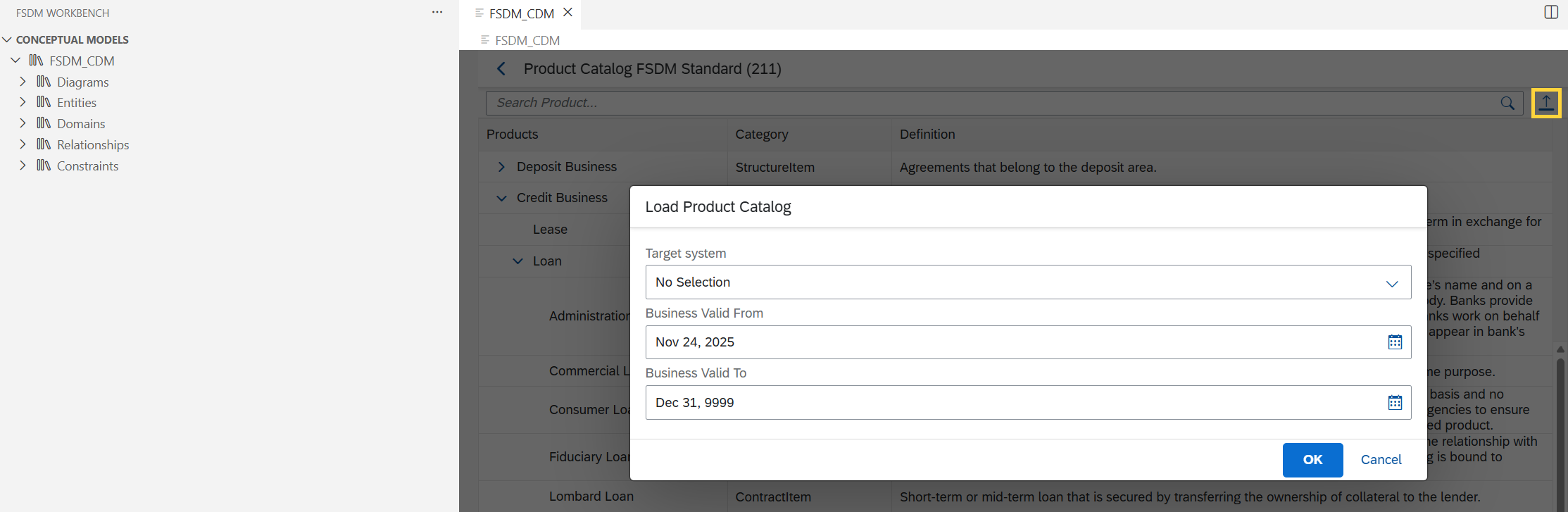This screenshot has width=1568, height=512.
Task: Open the Business Valid To calendar picker
Action: point(1395,403)
